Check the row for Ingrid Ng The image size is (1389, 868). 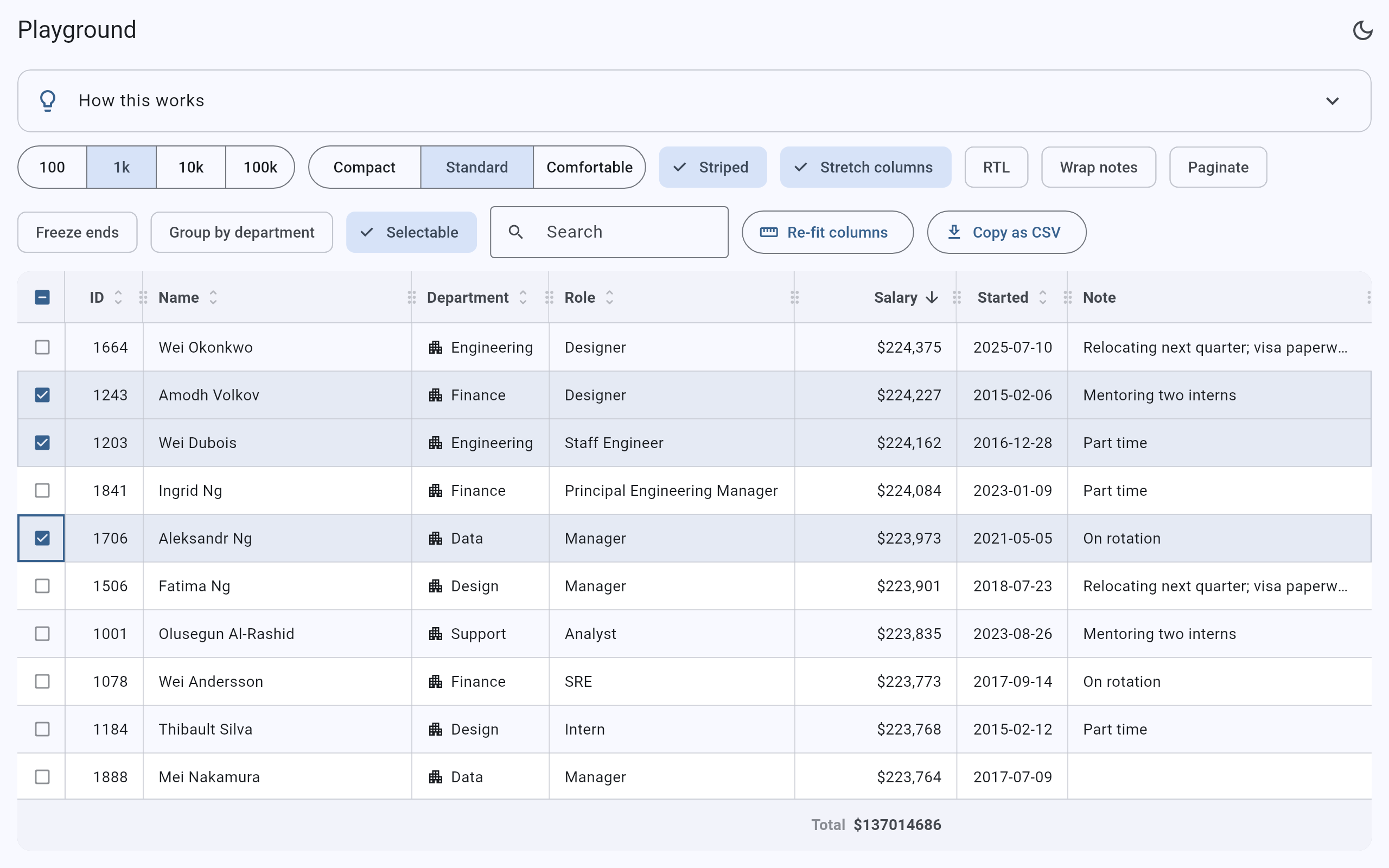[42, 490]
